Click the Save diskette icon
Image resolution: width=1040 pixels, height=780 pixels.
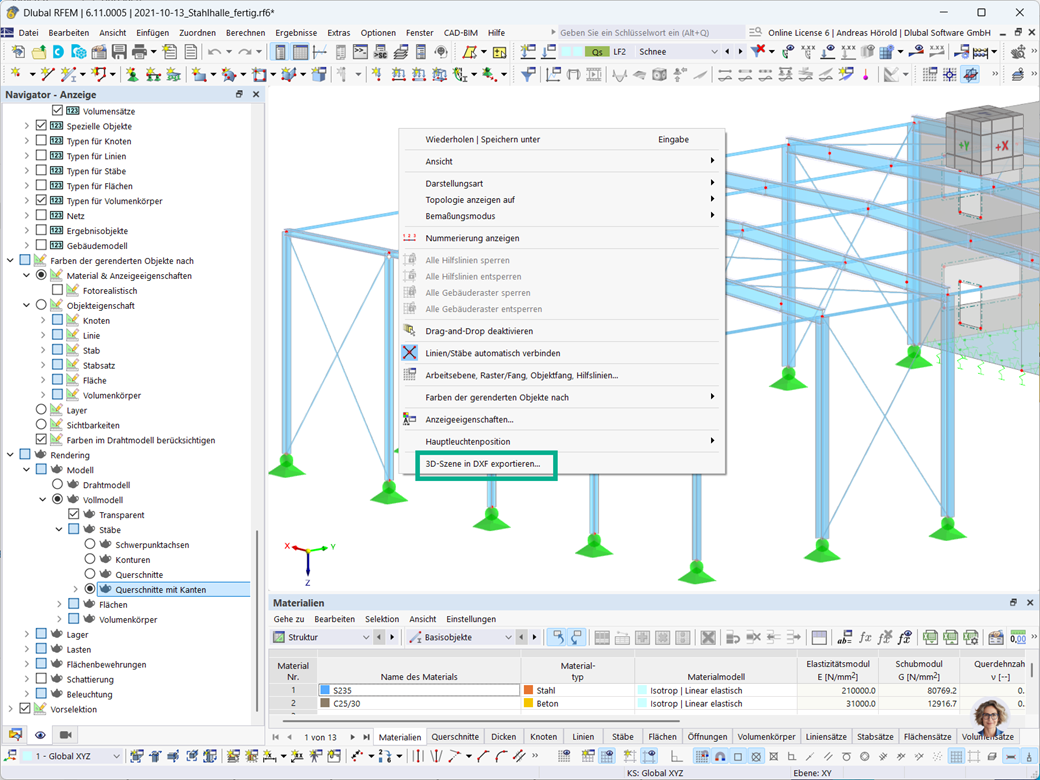(119, 52)
